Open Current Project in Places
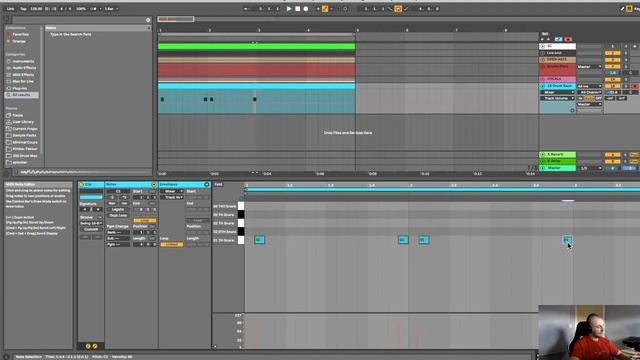 (x=24, y=129)
